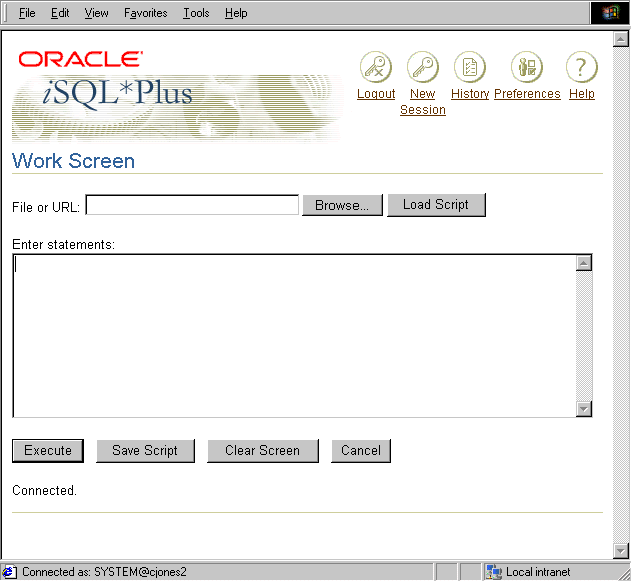
Task: Open the History icon
Action: (x=469, y=68)
